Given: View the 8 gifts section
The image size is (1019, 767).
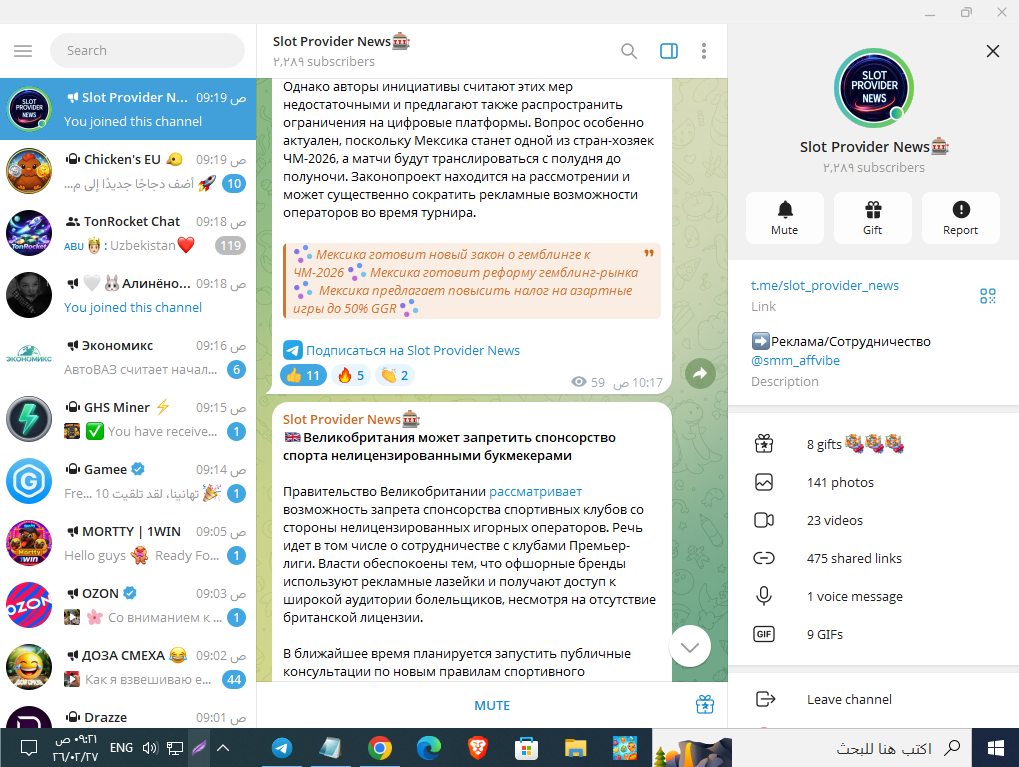Looking at the screenshot, I should (x=873, y=444).
